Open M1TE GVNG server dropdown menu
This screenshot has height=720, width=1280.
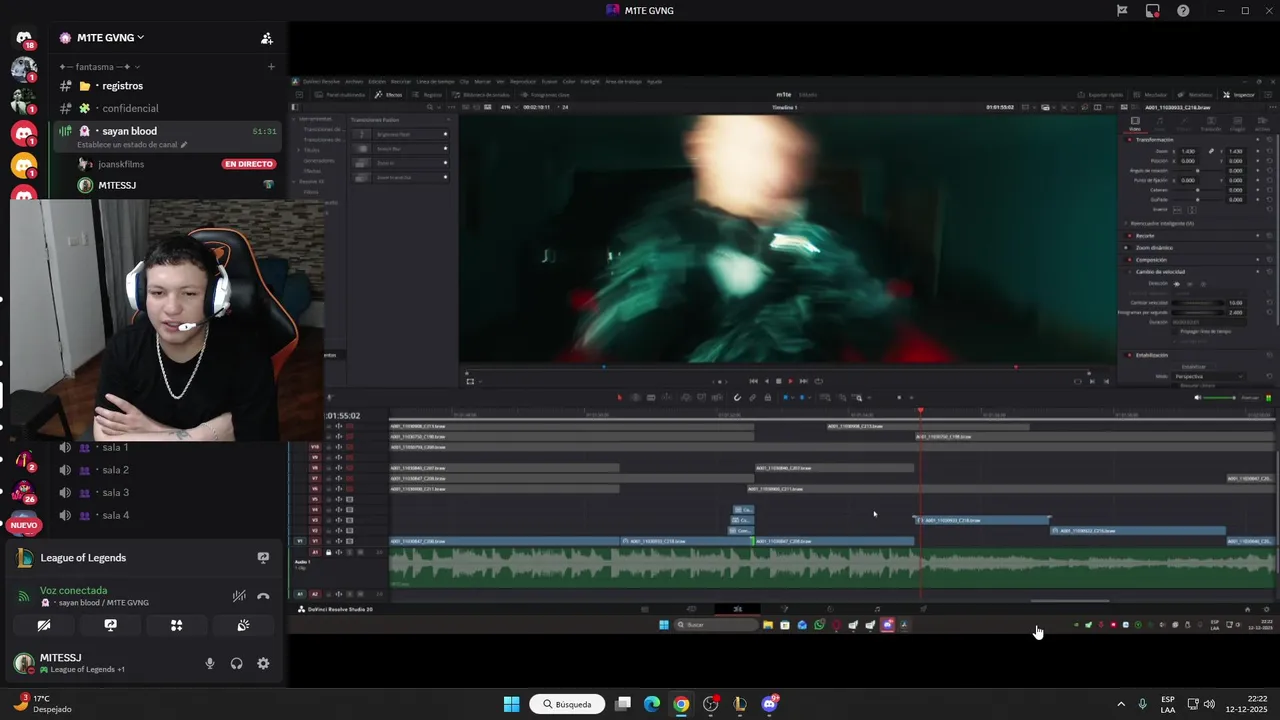(102, 38)
